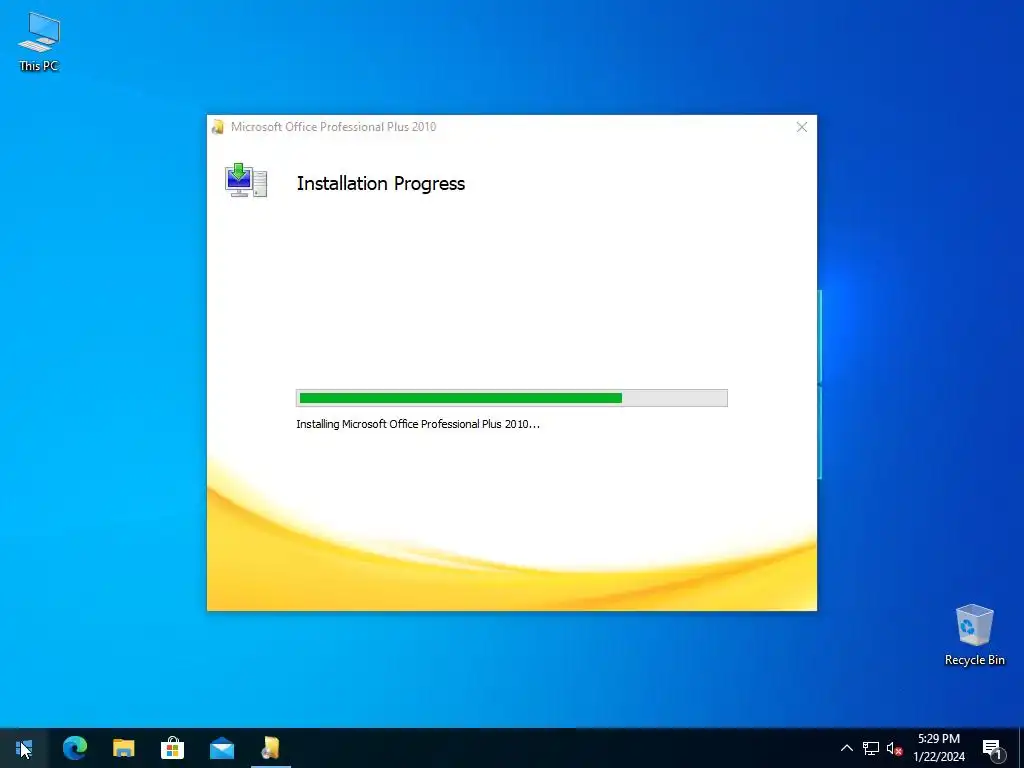Click the 'Installing Microsoft Office Professional Plus 2010...' text

click(x=418, y=424)
